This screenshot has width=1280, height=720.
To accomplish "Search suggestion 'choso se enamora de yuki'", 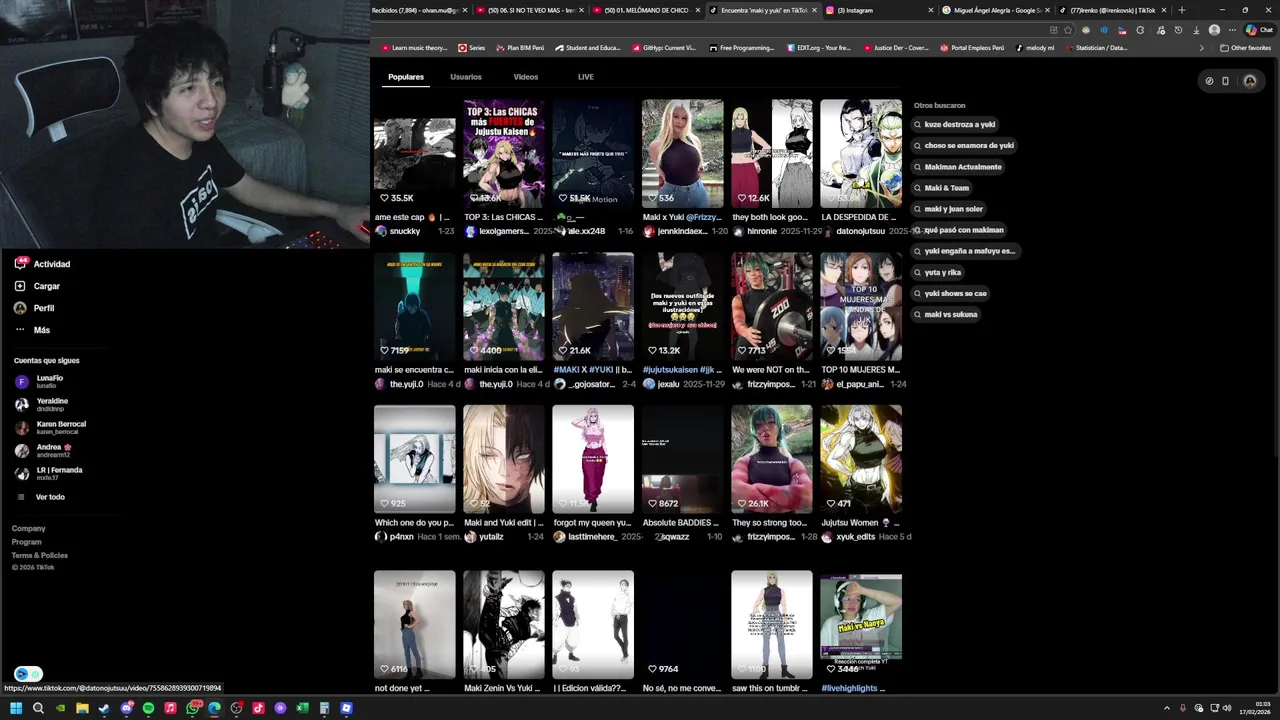I will (964, 146).
